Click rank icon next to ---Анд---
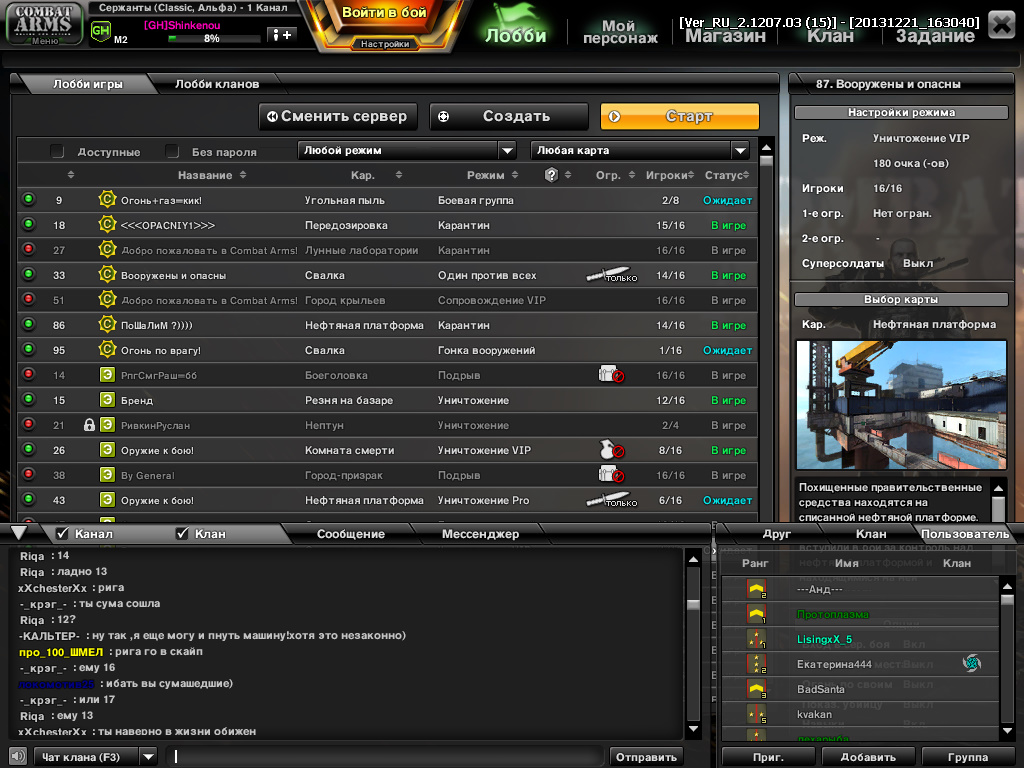 pyautogui.click(x=756, y=589)
